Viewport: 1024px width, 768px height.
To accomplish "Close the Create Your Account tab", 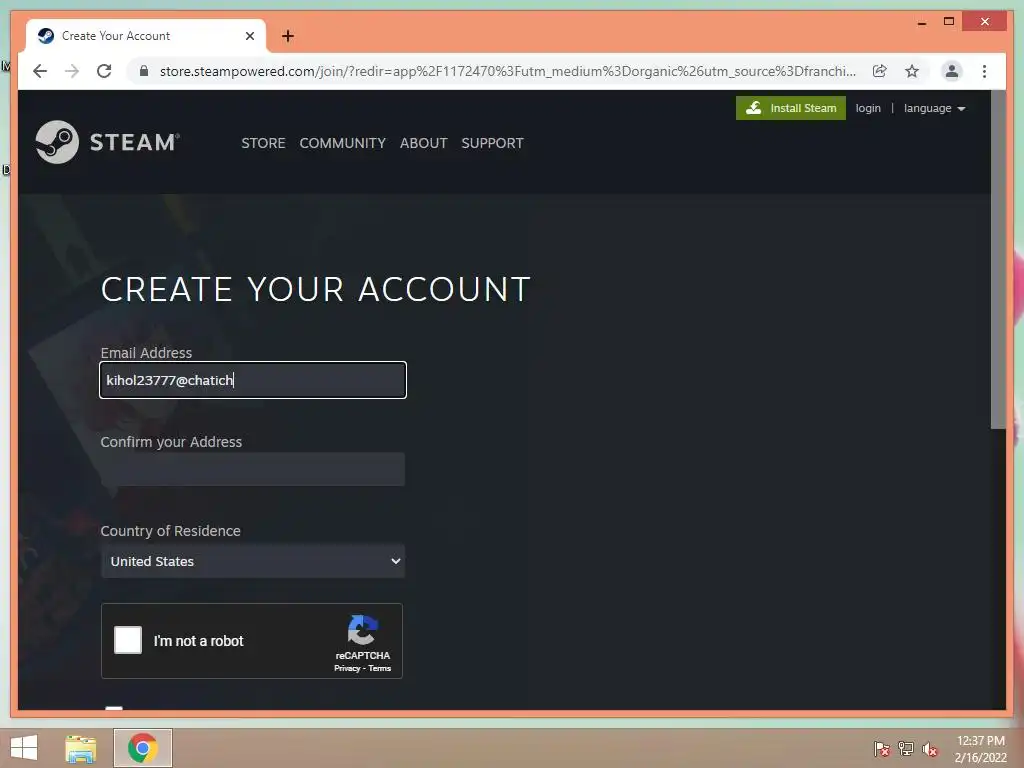I will (249, 36).
